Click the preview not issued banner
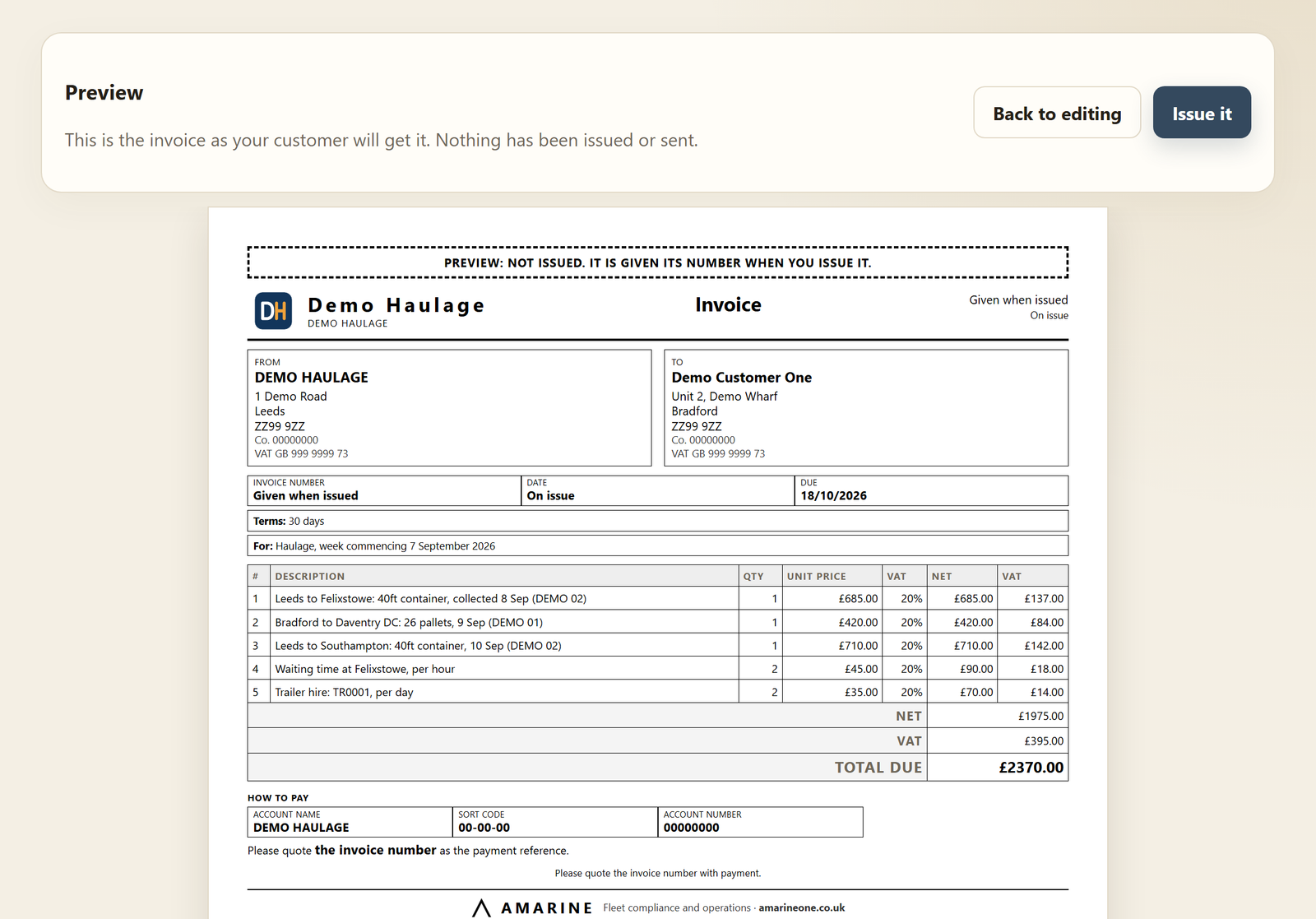Viewport: 1316px width, 919px height. tap(658, 262)
